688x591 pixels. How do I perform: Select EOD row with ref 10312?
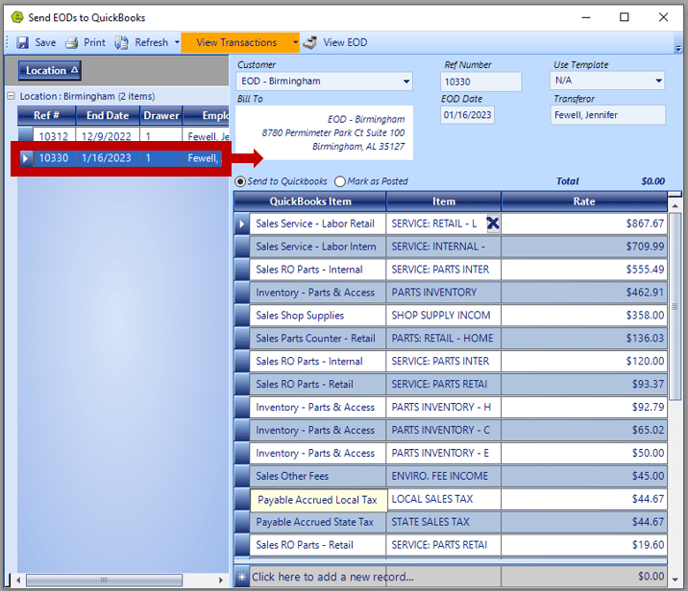124,136
